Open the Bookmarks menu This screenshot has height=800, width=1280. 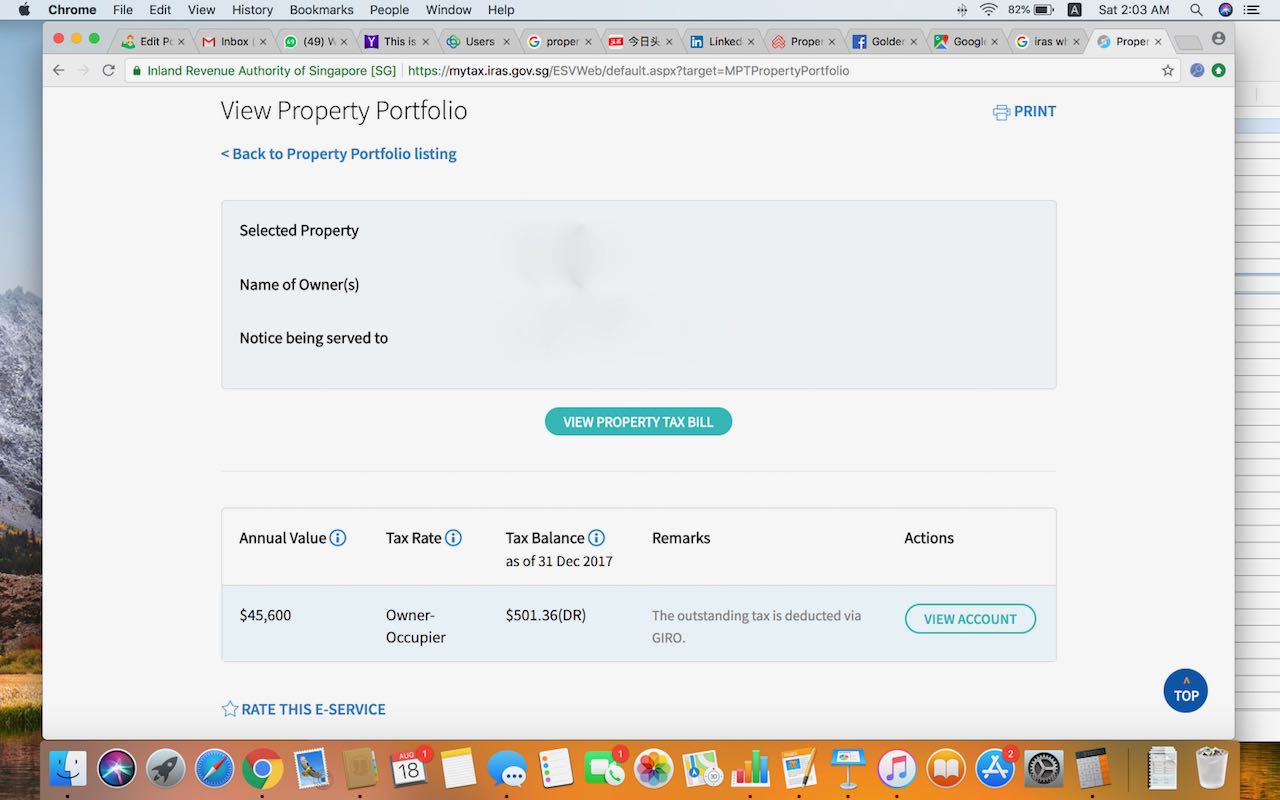point(321,10)
